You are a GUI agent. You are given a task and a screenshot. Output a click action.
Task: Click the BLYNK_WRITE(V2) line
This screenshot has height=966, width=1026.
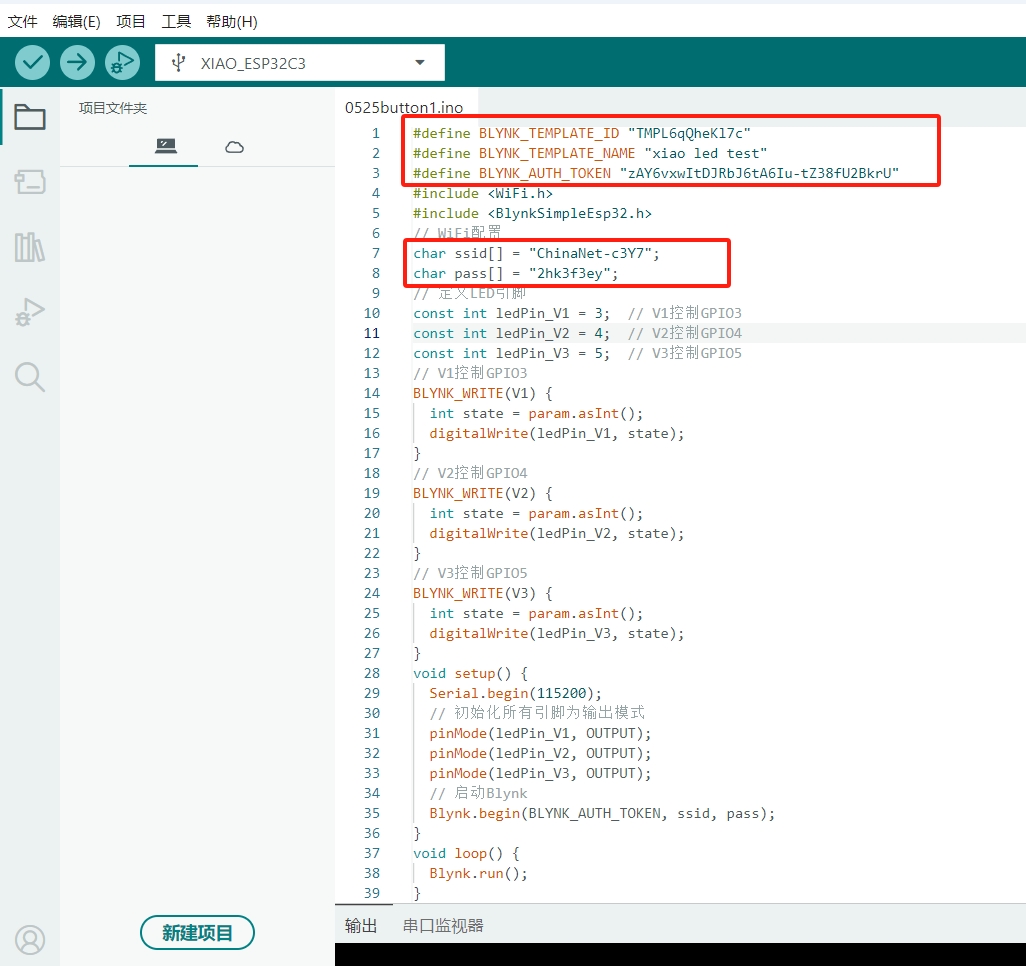[x=482, y=493]
